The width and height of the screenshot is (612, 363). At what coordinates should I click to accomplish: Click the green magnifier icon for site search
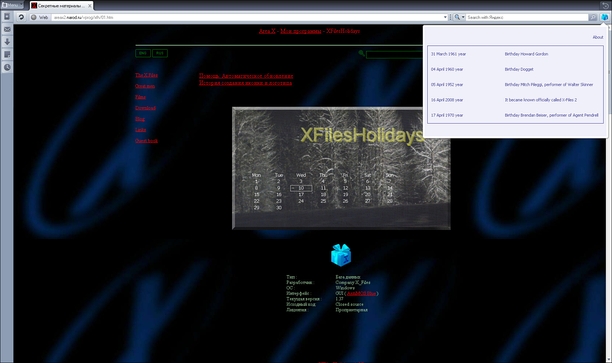click(361, 53)
